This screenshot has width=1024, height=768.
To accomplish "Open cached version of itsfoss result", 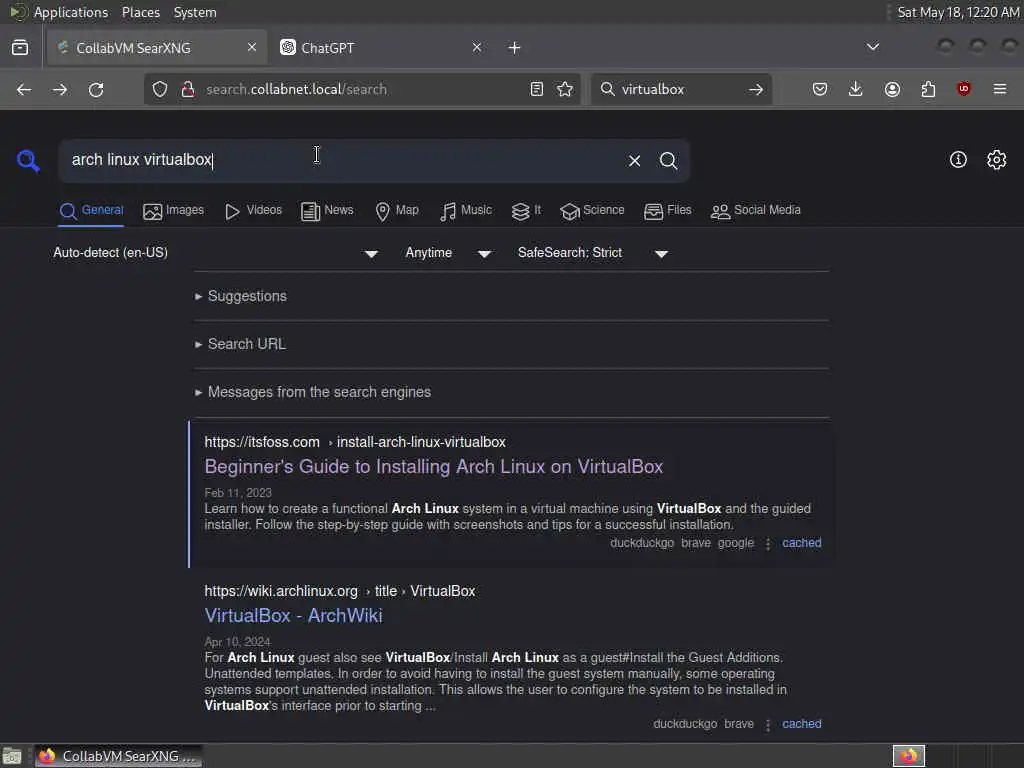I will pyautogui.click(x=802, y=543).
